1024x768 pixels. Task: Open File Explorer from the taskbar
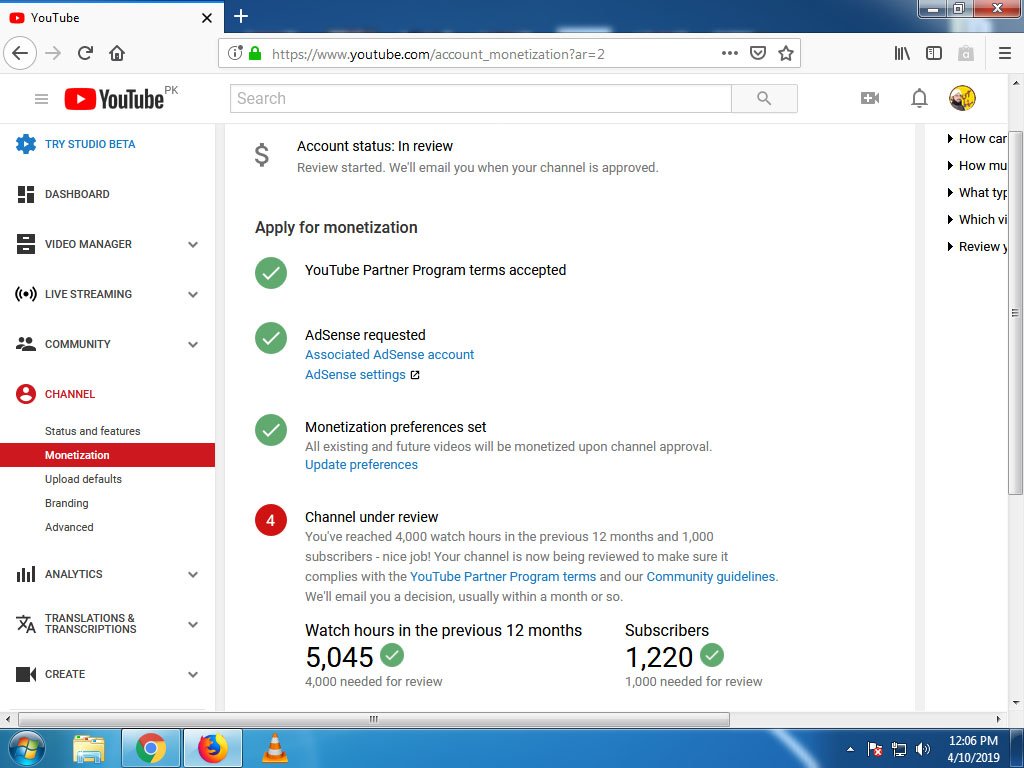pos(89,748)
